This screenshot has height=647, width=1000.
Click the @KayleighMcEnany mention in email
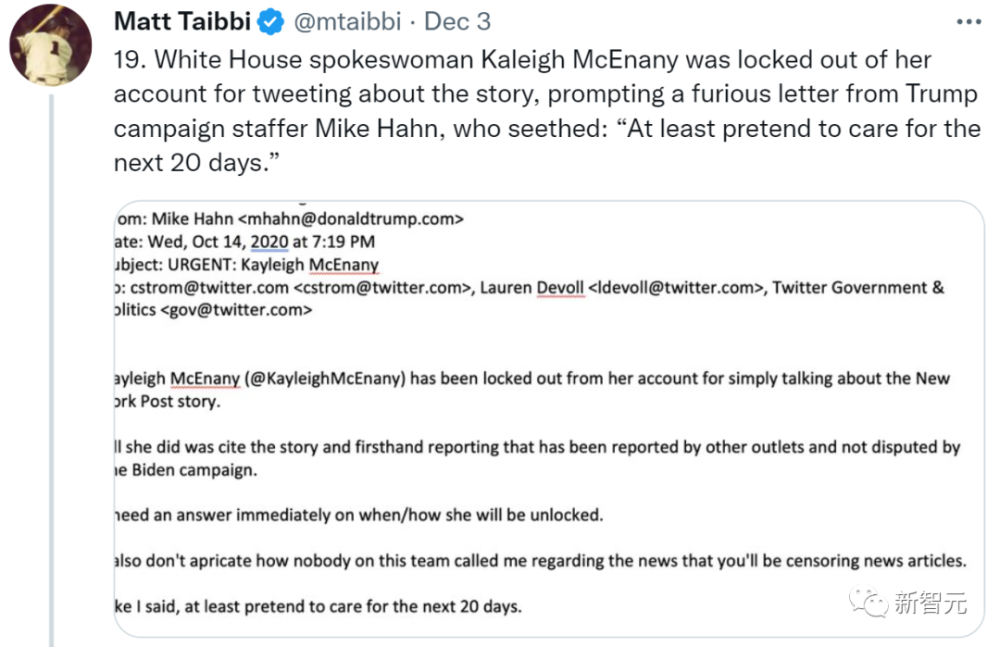(325, 379)
